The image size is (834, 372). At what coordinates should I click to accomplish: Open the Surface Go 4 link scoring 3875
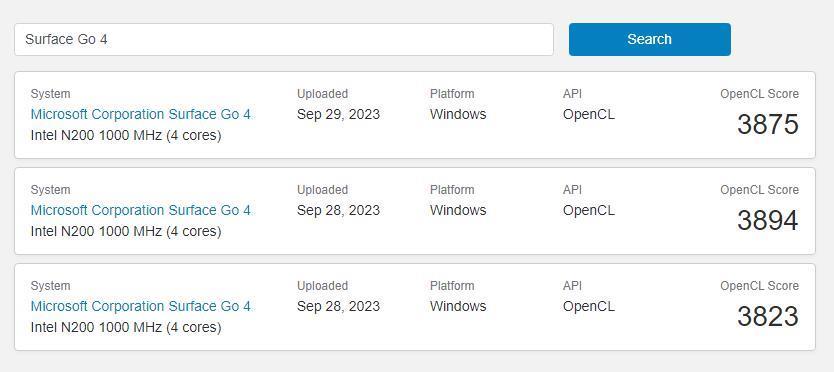pos(140,114)
